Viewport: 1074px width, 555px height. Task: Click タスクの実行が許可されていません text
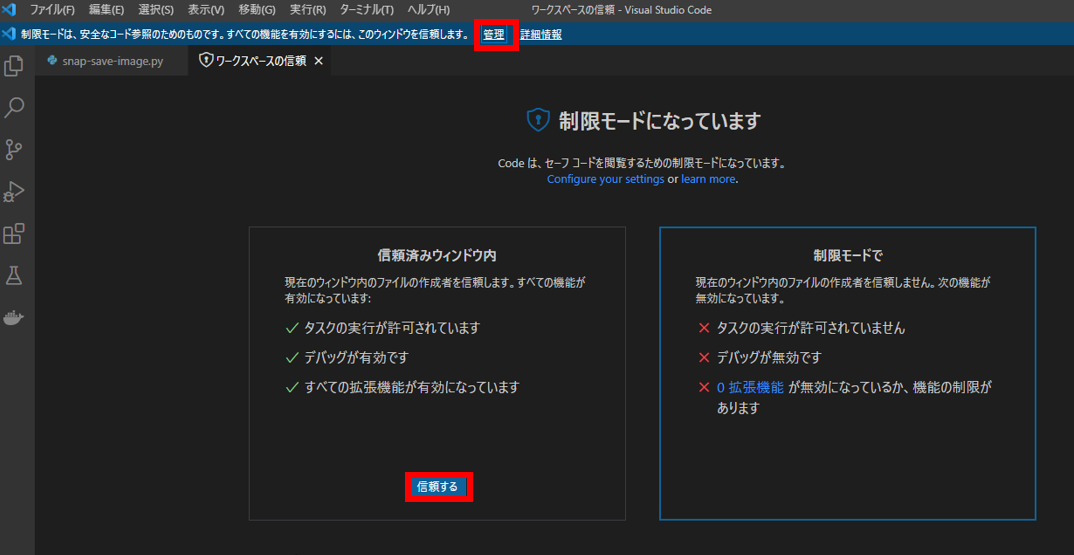click(811, 328)
